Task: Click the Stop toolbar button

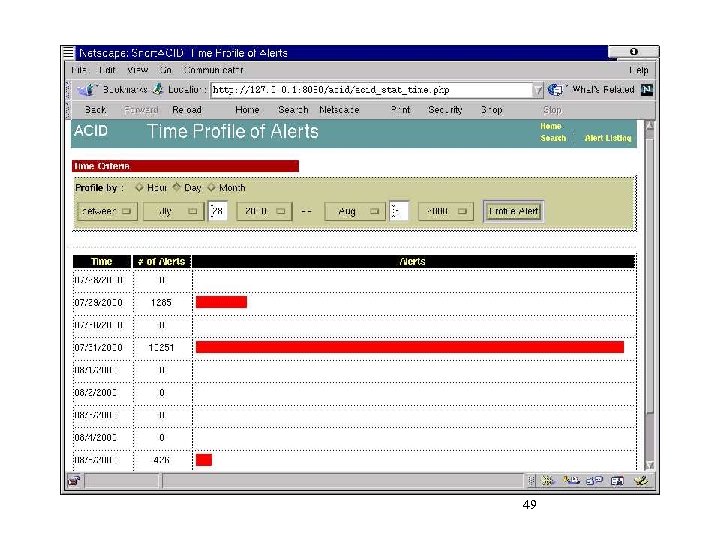Action: pos(552,110)
